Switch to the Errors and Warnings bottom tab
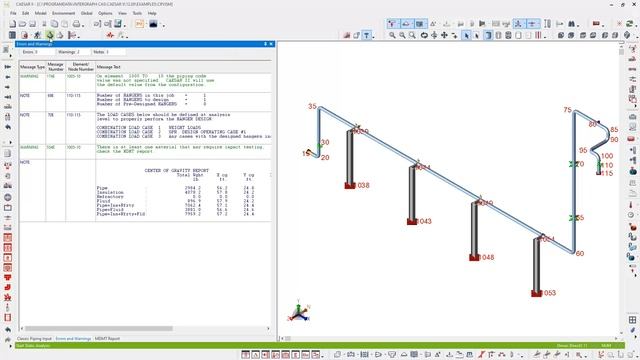Viewport: 640px width, 360px height. 73,339
